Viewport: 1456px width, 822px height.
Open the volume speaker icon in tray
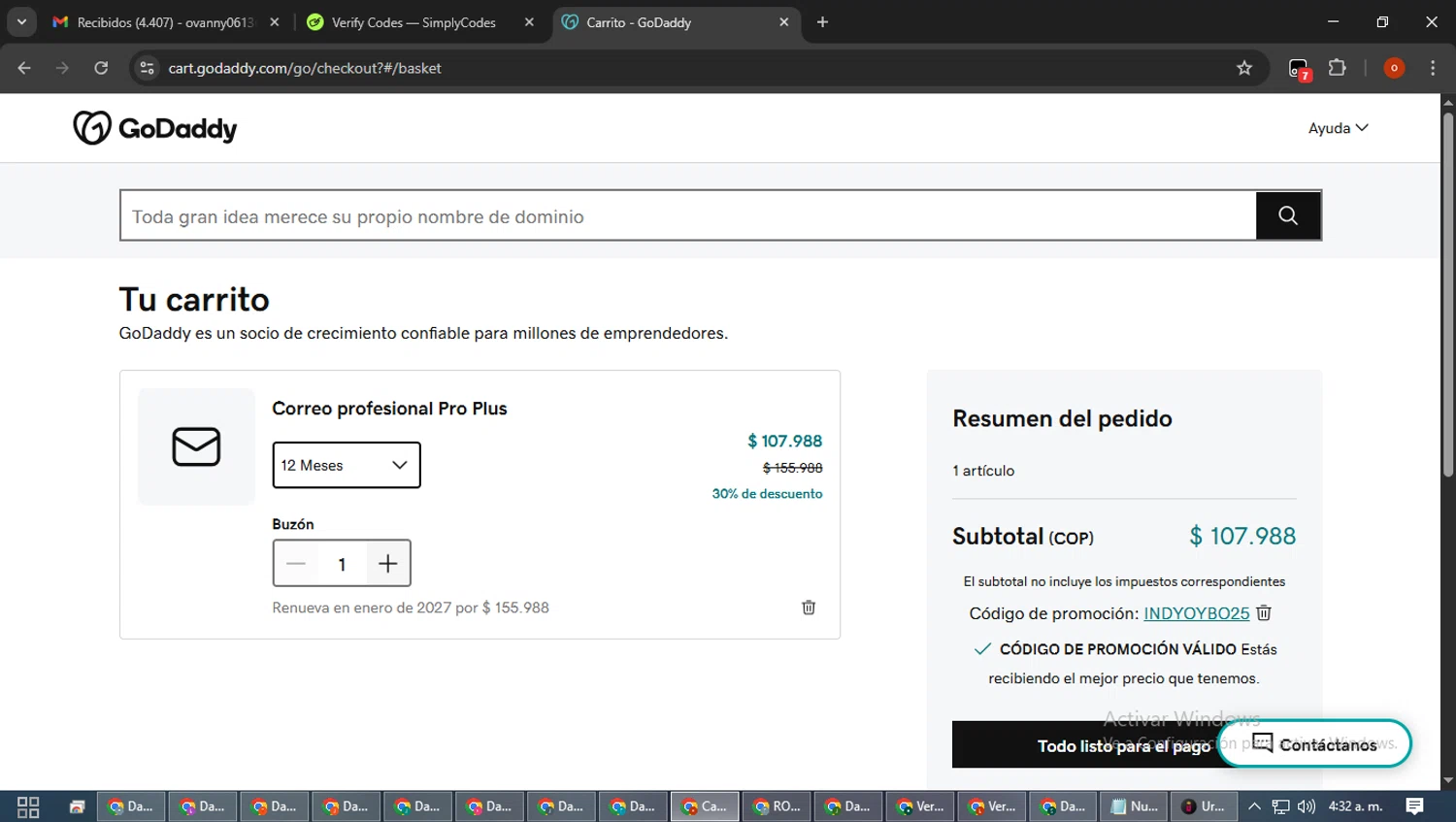1307,806
